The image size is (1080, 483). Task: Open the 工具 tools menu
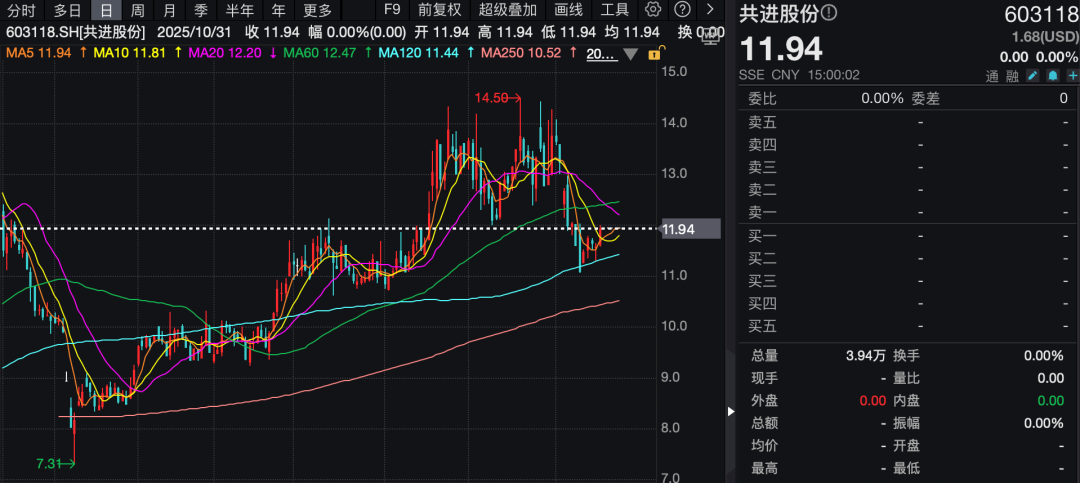pyautogui.click(x=615, y=10)
